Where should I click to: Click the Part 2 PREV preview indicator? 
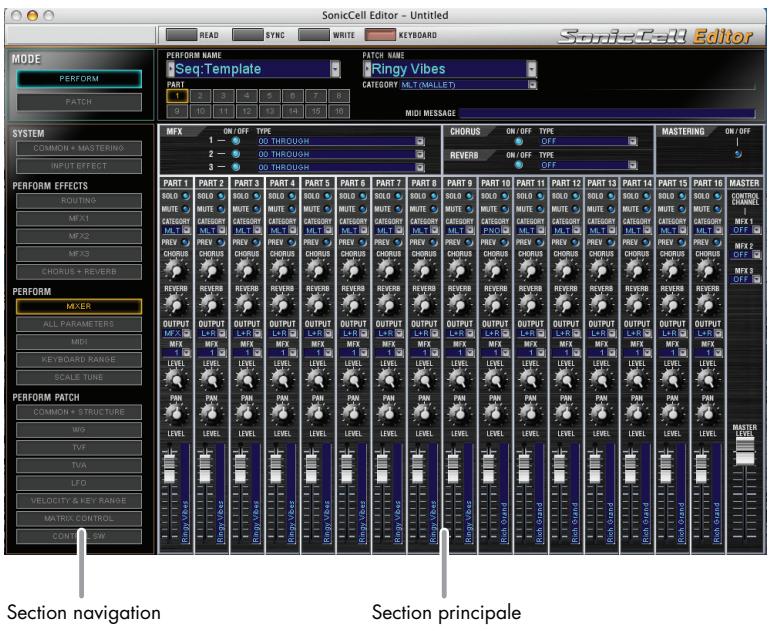pyautogui.click(x=221, y=242)
